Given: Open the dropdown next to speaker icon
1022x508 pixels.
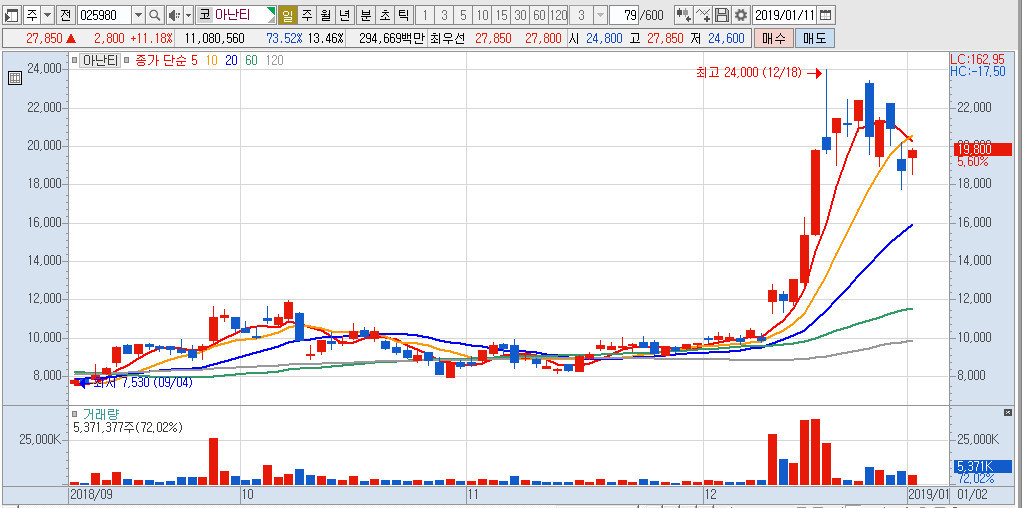Looking at the screenshot, I should coord(188,14).
